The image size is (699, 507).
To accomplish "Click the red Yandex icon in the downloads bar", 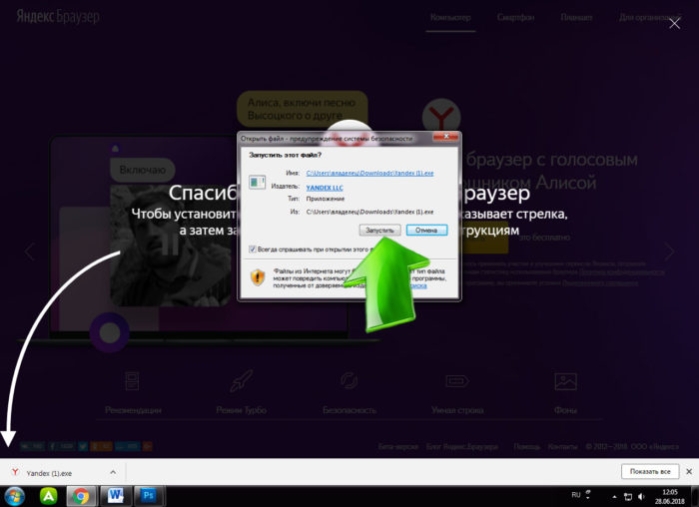I will click(15, 472).
